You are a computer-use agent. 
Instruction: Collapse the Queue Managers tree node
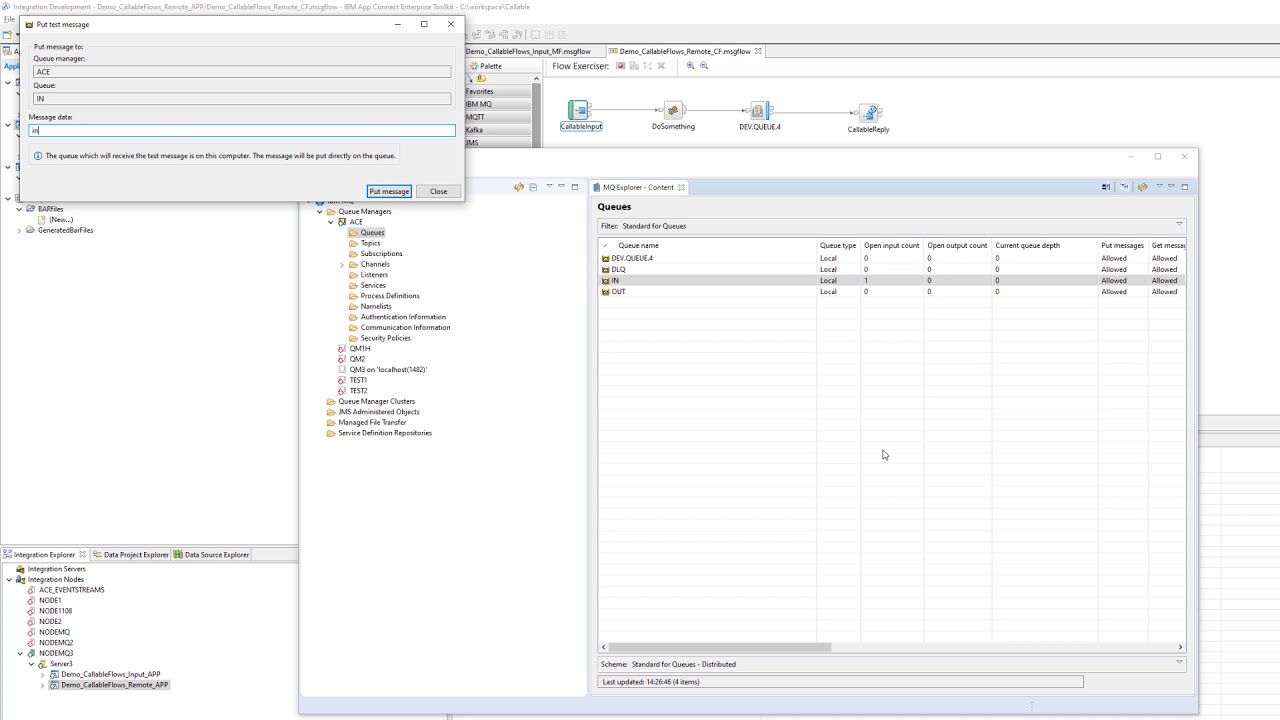320,212
